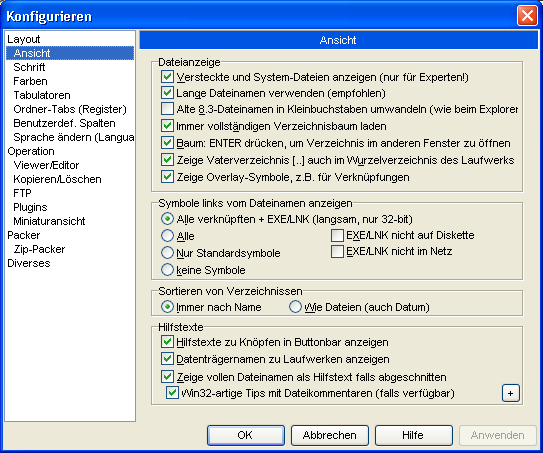Disable Versteckte und System-Dateien anzeigen checkbox
543x453 pixels.
[167, 77]
